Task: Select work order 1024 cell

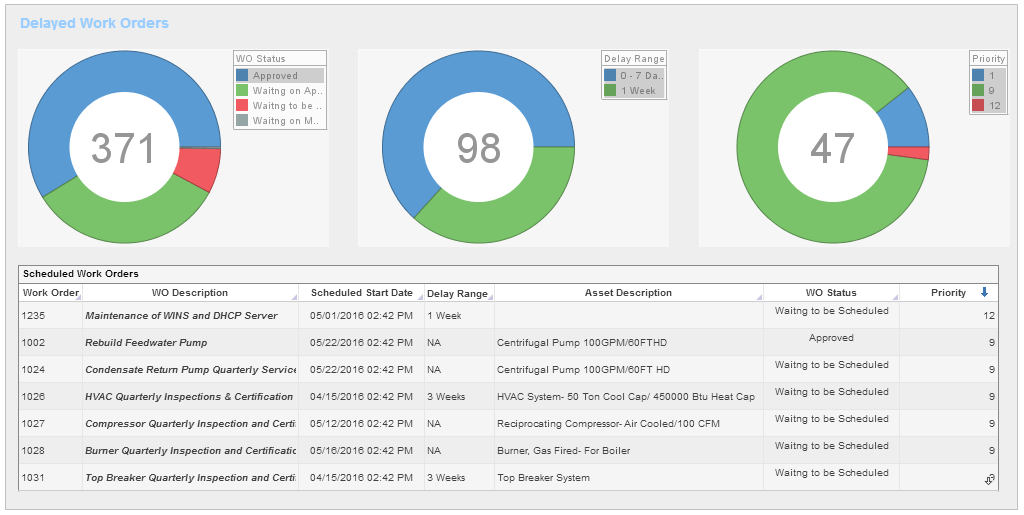Action: (51, 369)
